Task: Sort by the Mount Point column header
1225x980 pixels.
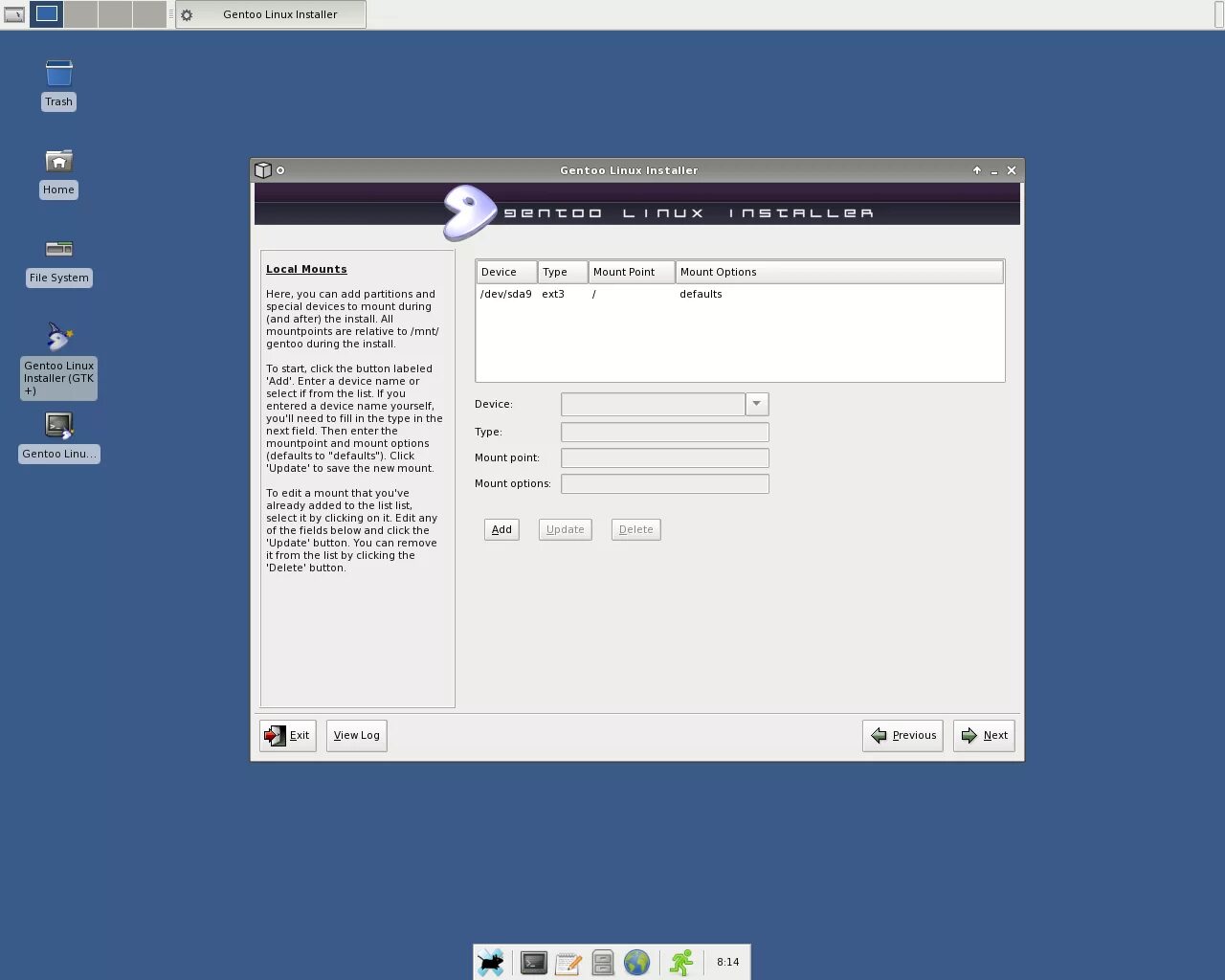Action: coord(632,272)
